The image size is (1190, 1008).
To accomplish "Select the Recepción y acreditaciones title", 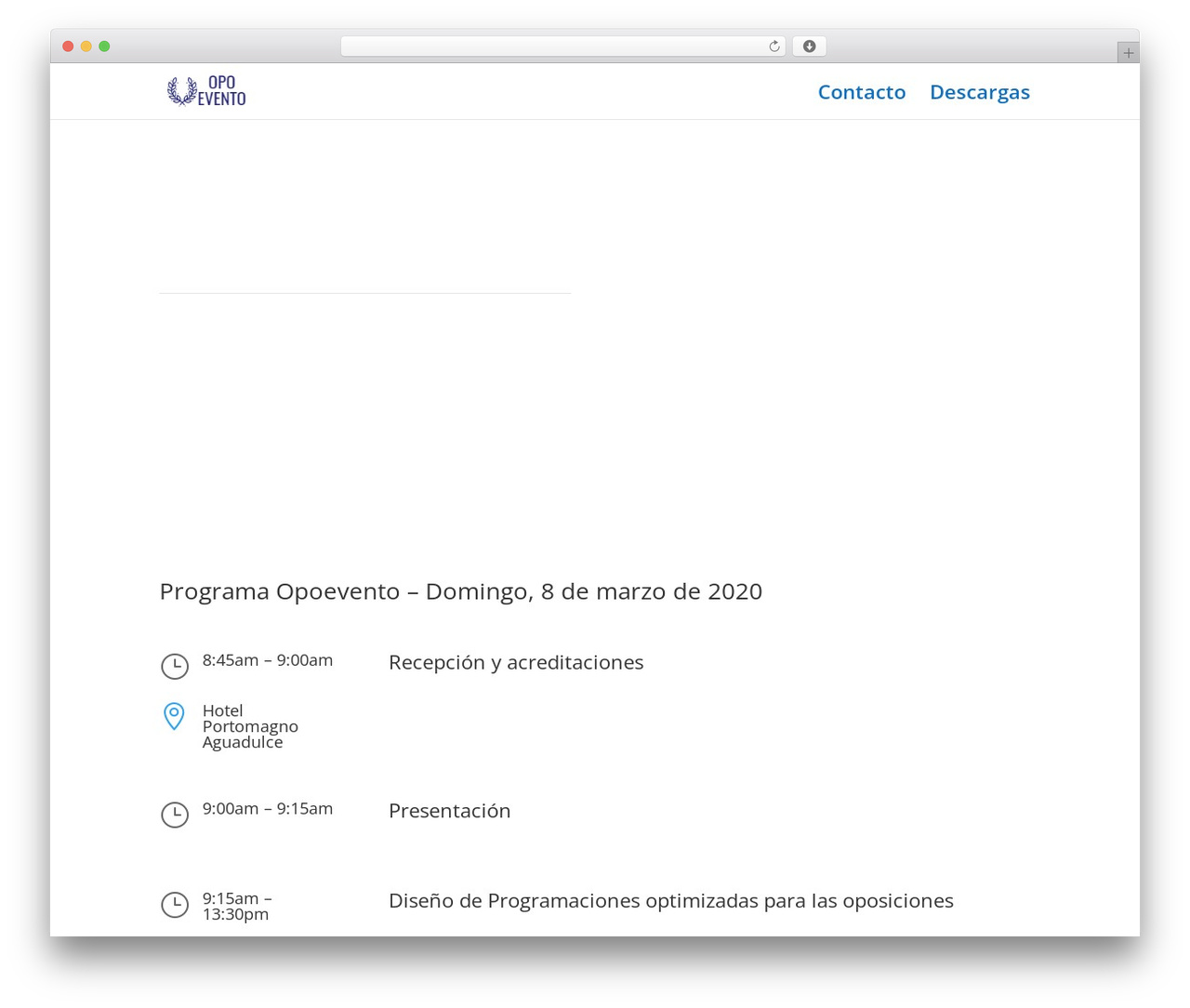I will click(x=516, y=663).
